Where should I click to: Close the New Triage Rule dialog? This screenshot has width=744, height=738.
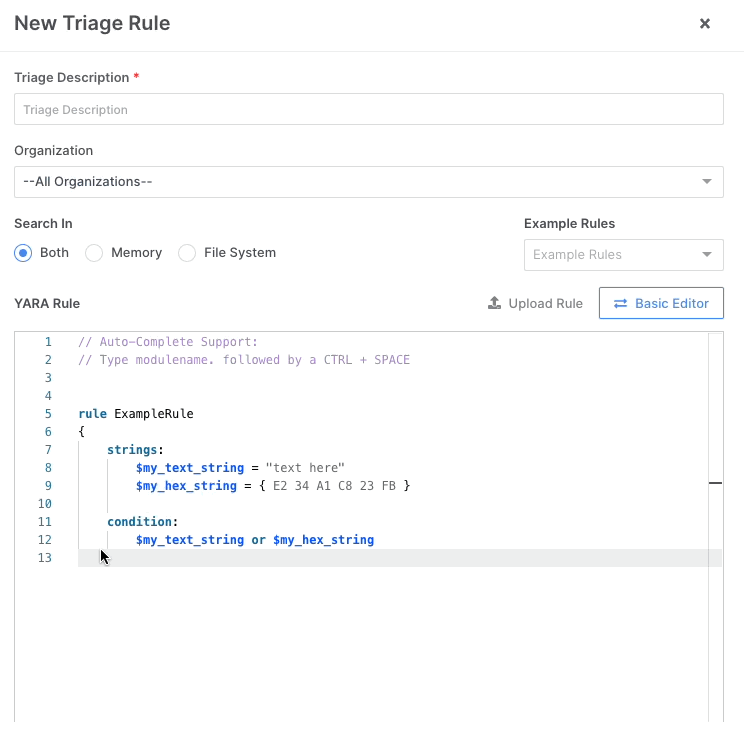704,24
